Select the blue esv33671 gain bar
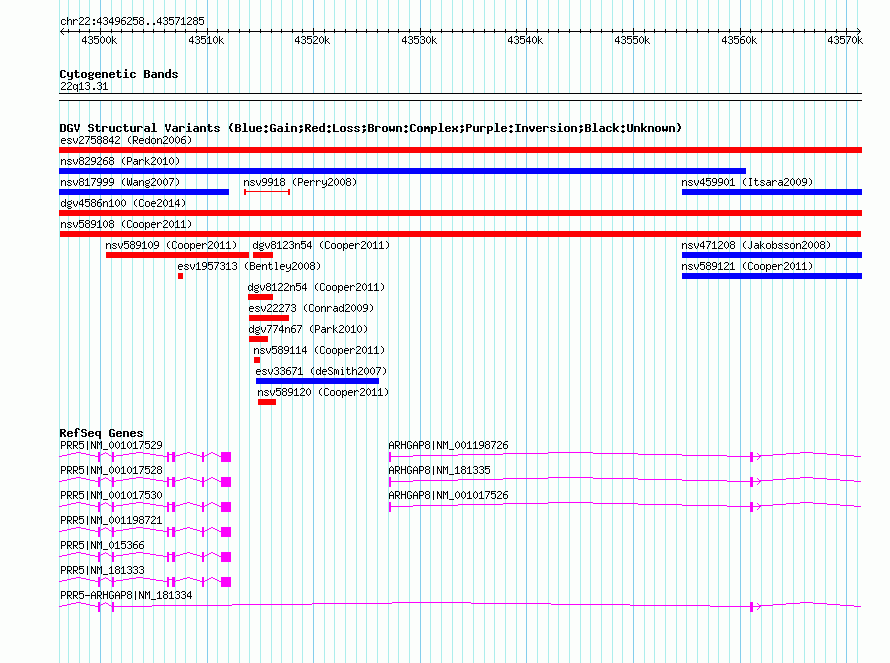 (x=317, y=381)
